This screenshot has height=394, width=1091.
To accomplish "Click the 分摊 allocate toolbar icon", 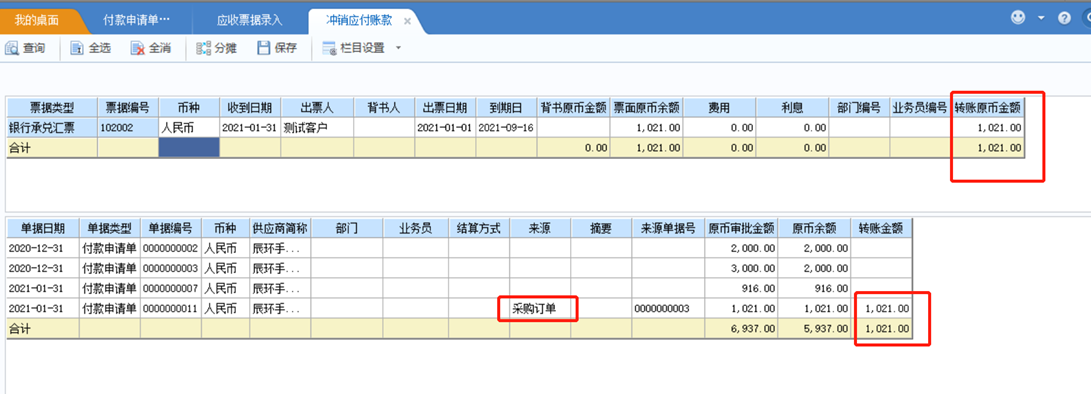I will 203,48.
